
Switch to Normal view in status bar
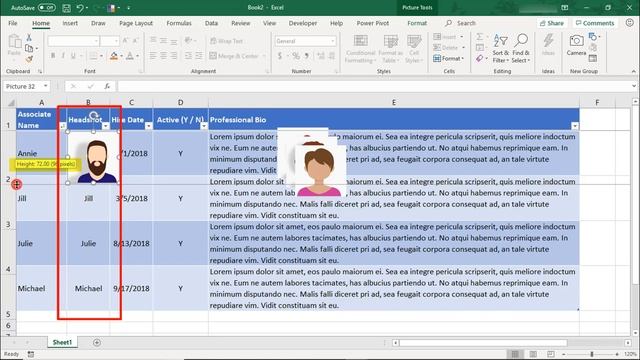tap(516, 354)
